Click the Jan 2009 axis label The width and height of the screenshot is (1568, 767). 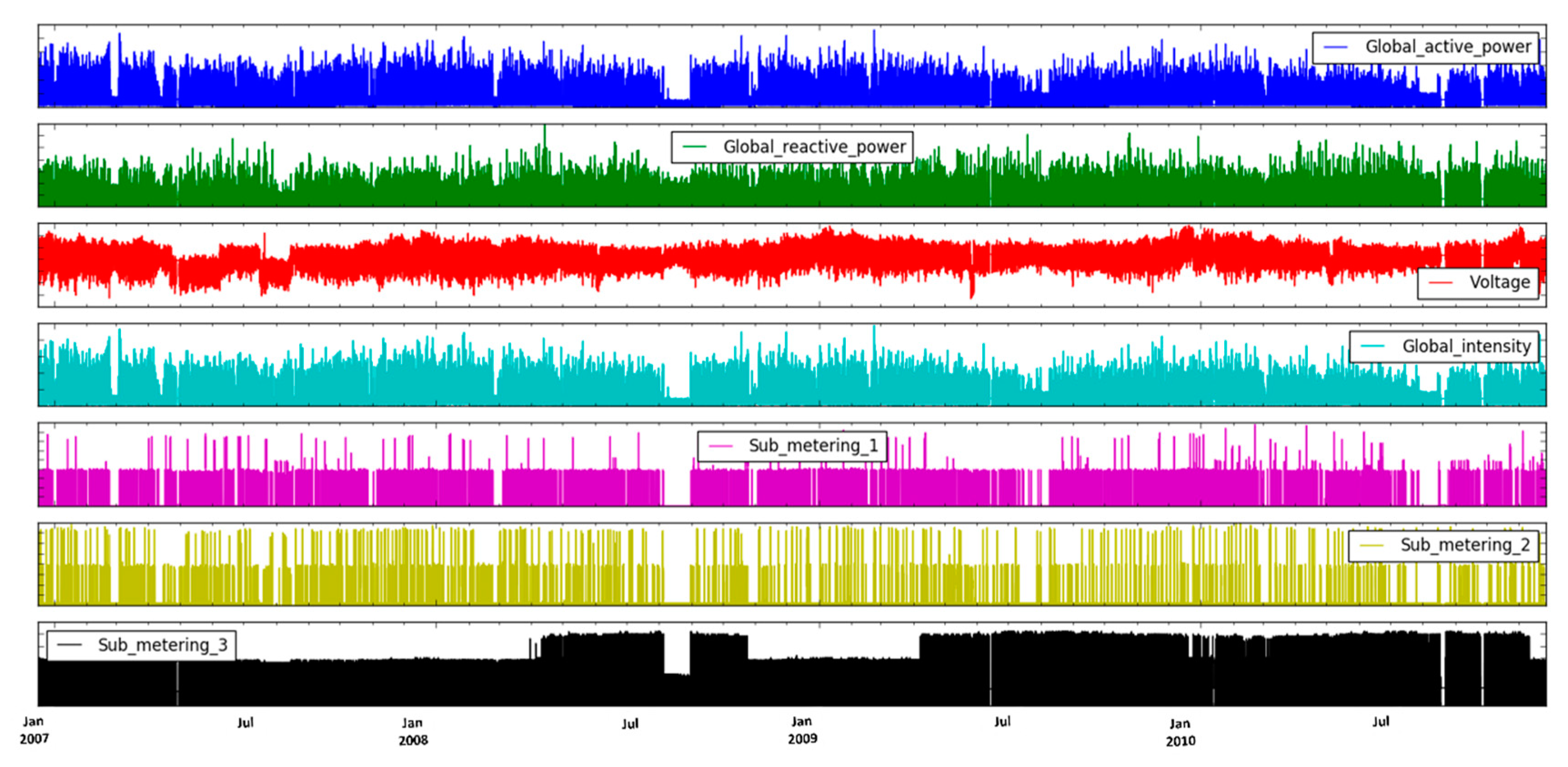pyautogui.click(x=802, y=730)
